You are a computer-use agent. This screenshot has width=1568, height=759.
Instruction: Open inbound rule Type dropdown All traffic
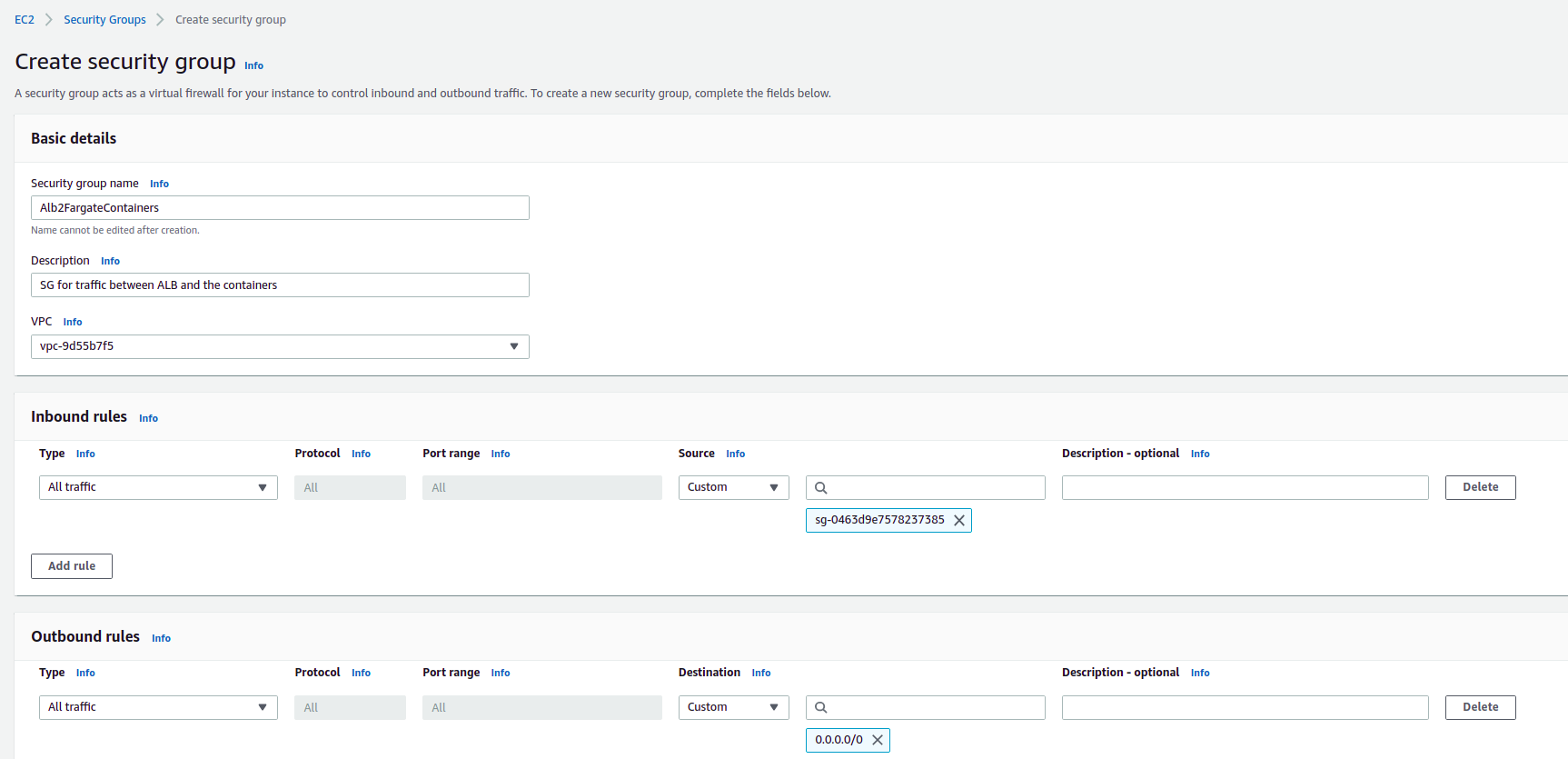coord(158,488)
